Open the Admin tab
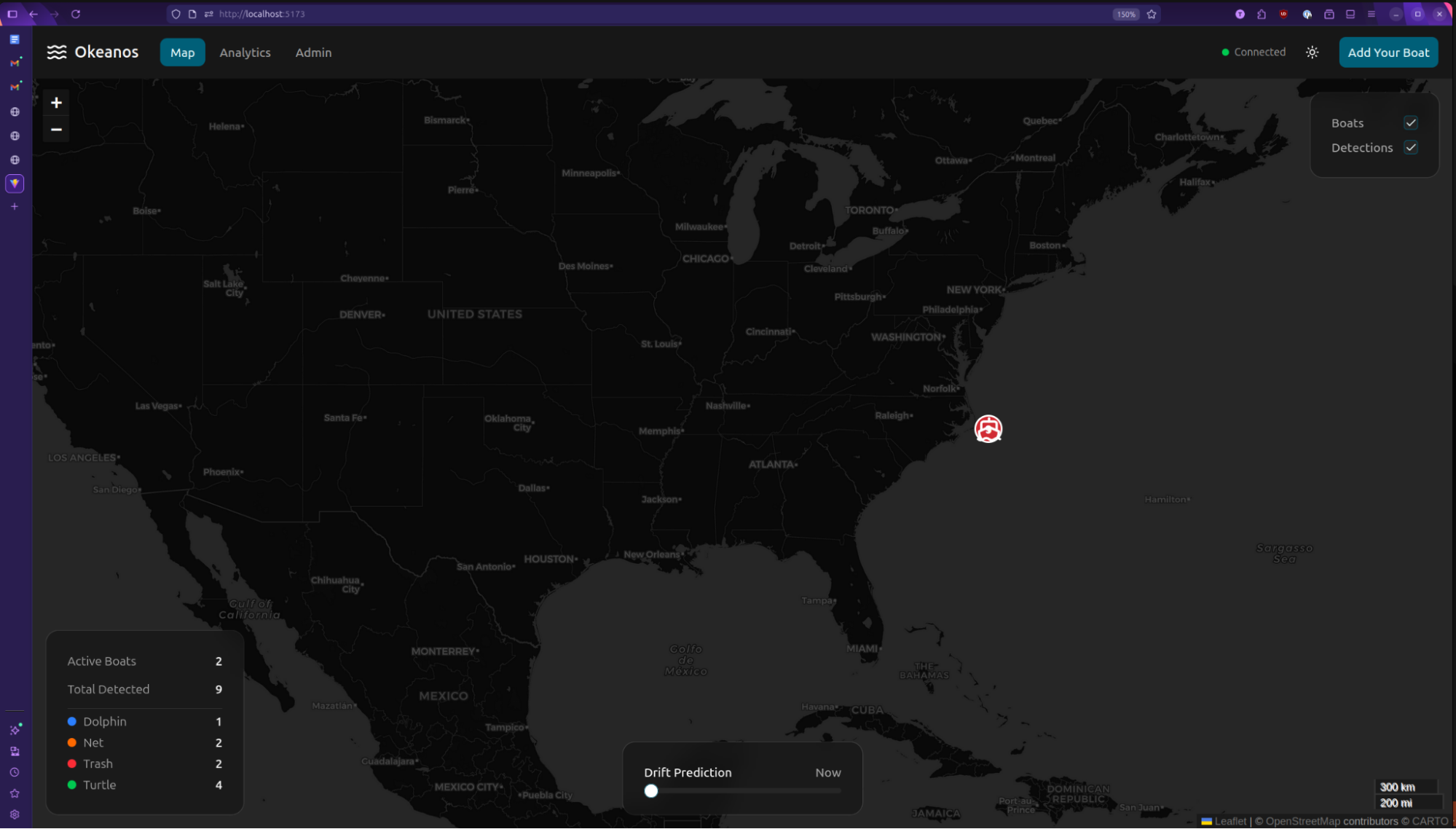The height and width of the screenshot is (829, 1456). point(313,52)
